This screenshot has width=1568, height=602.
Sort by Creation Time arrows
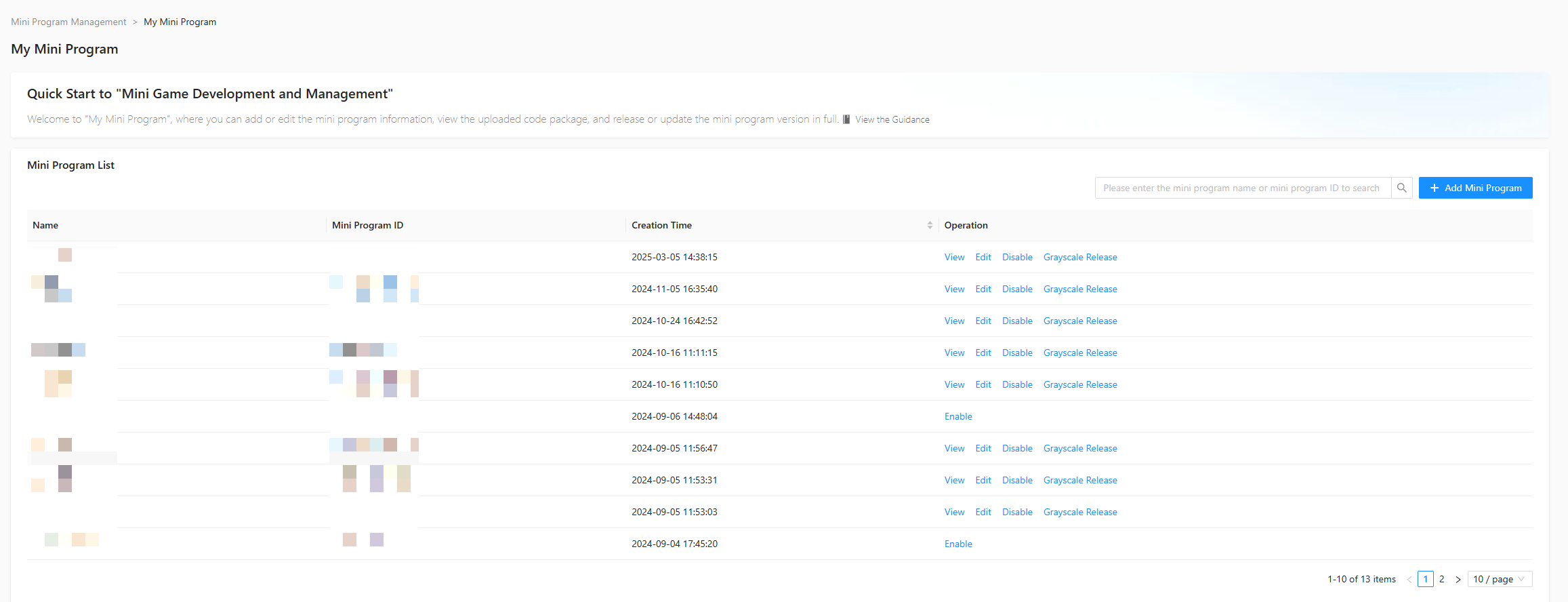tap(930, 225)
